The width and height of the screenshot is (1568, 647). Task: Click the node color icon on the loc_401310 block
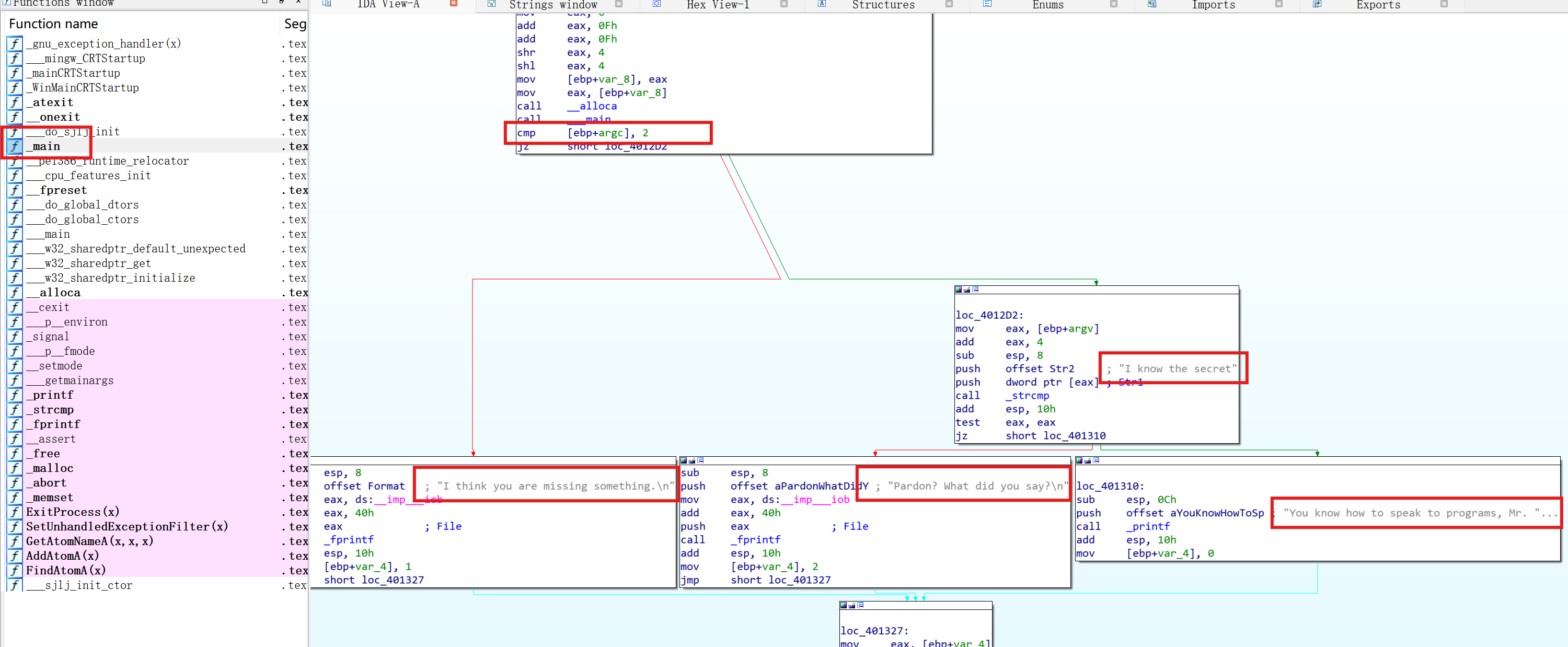(x=1079, y=460)
